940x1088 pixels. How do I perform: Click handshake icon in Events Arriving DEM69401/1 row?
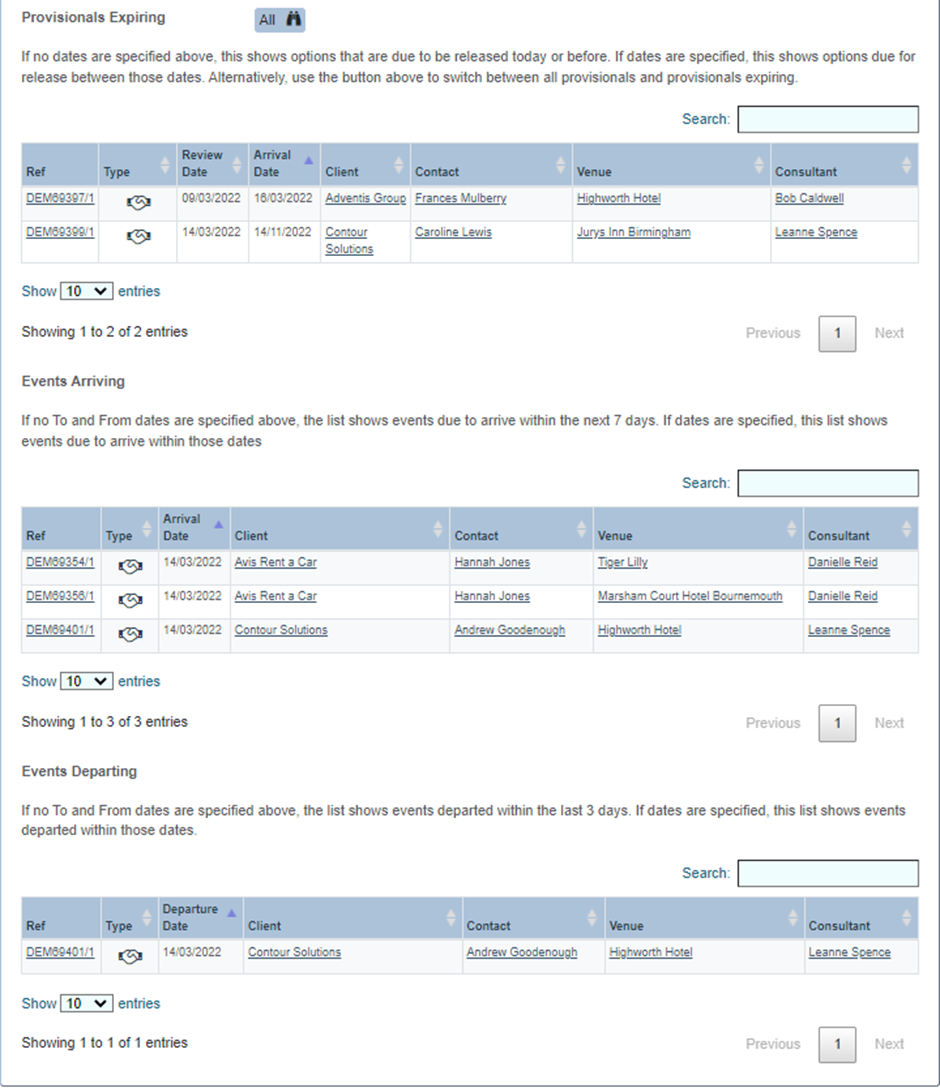coord(130,634)
